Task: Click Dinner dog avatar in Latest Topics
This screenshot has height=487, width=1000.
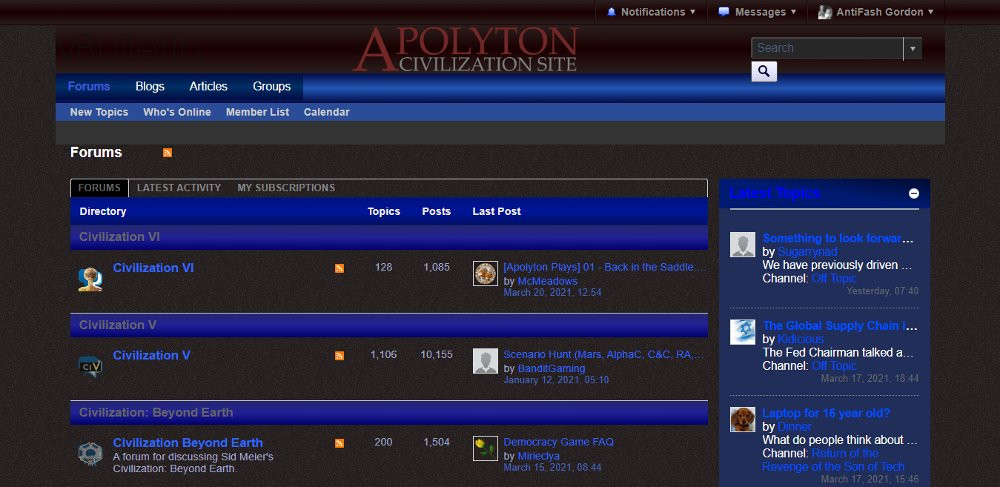Action: pos(742,419)
